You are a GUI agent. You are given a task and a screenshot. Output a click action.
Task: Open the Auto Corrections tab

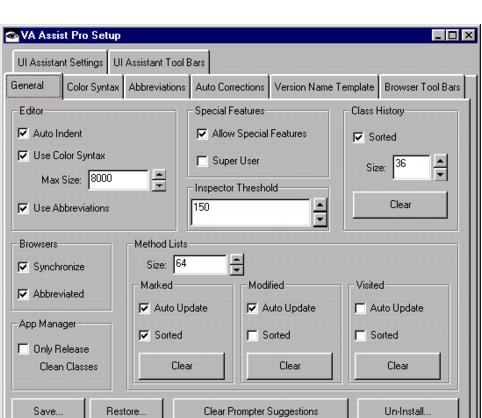coord(230,87)
